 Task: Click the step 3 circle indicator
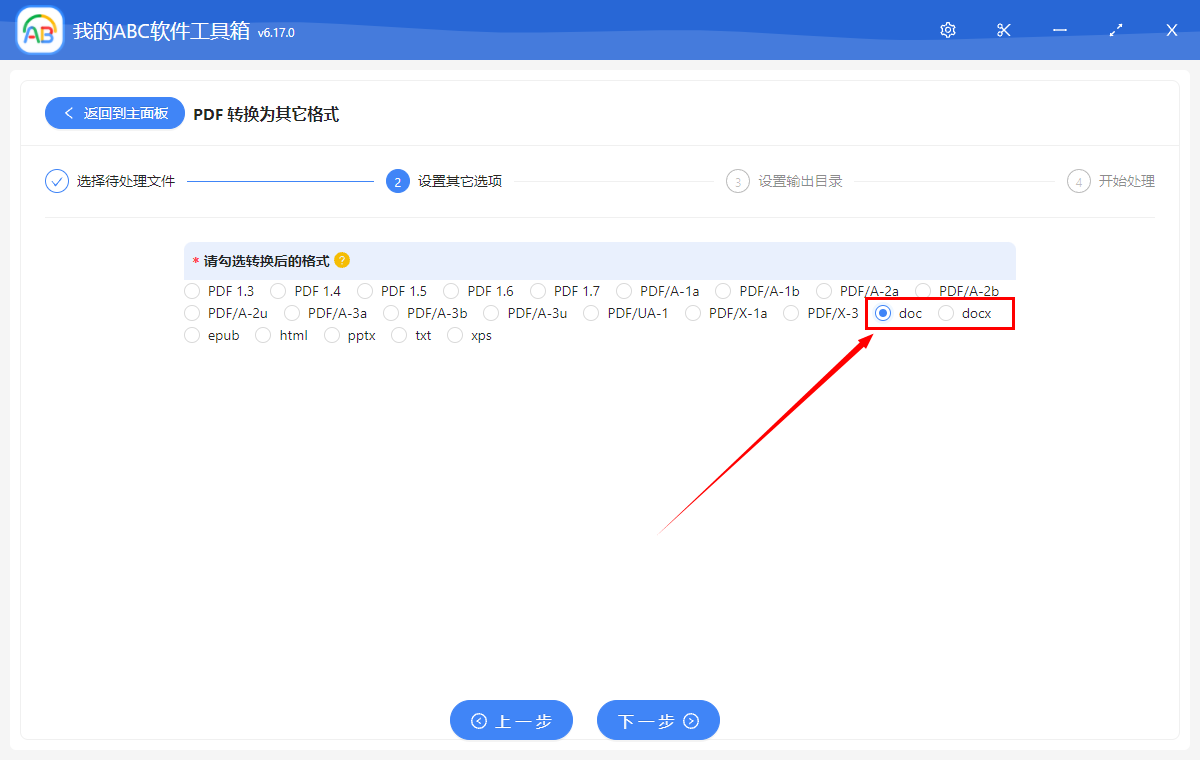[738, 181]
